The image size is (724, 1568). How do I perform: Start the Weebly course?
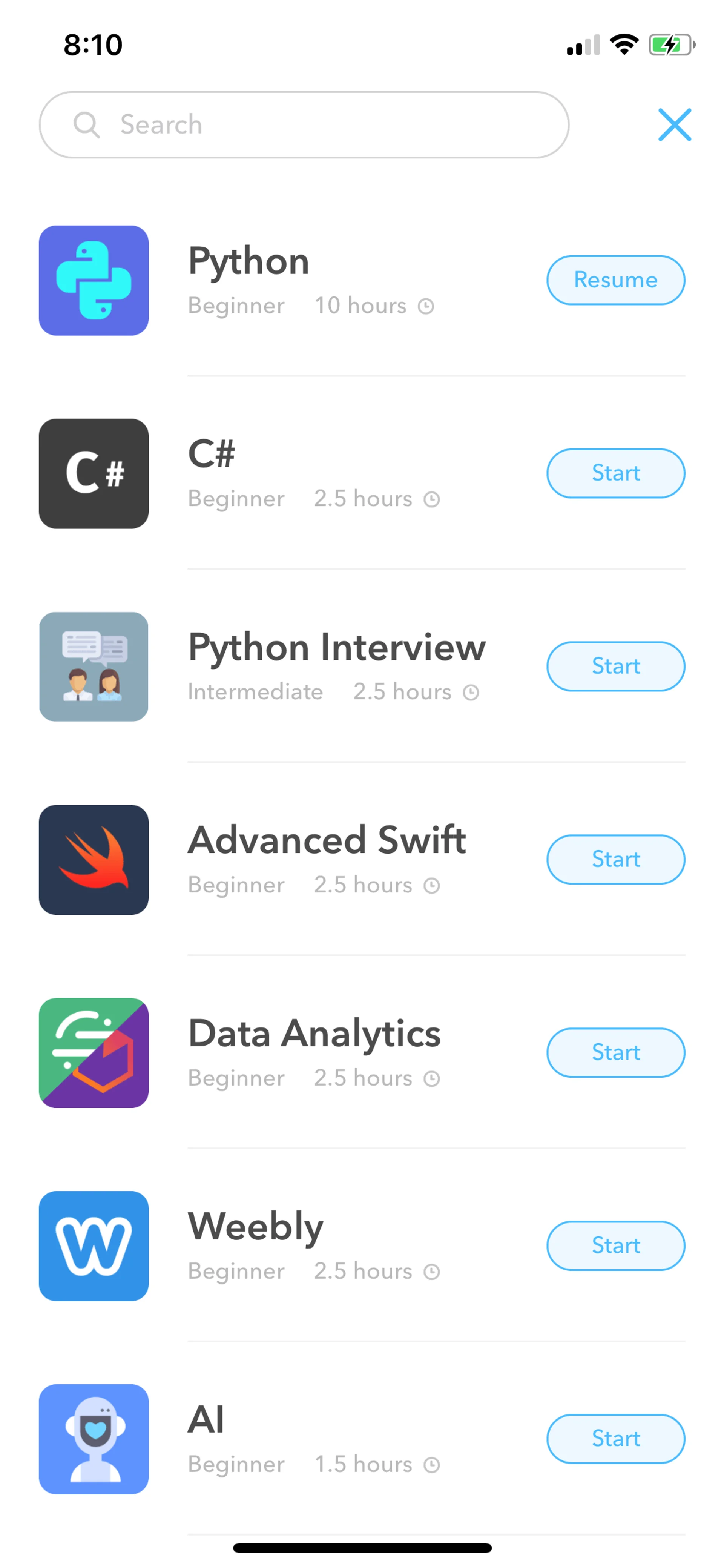pos(615,1245)
